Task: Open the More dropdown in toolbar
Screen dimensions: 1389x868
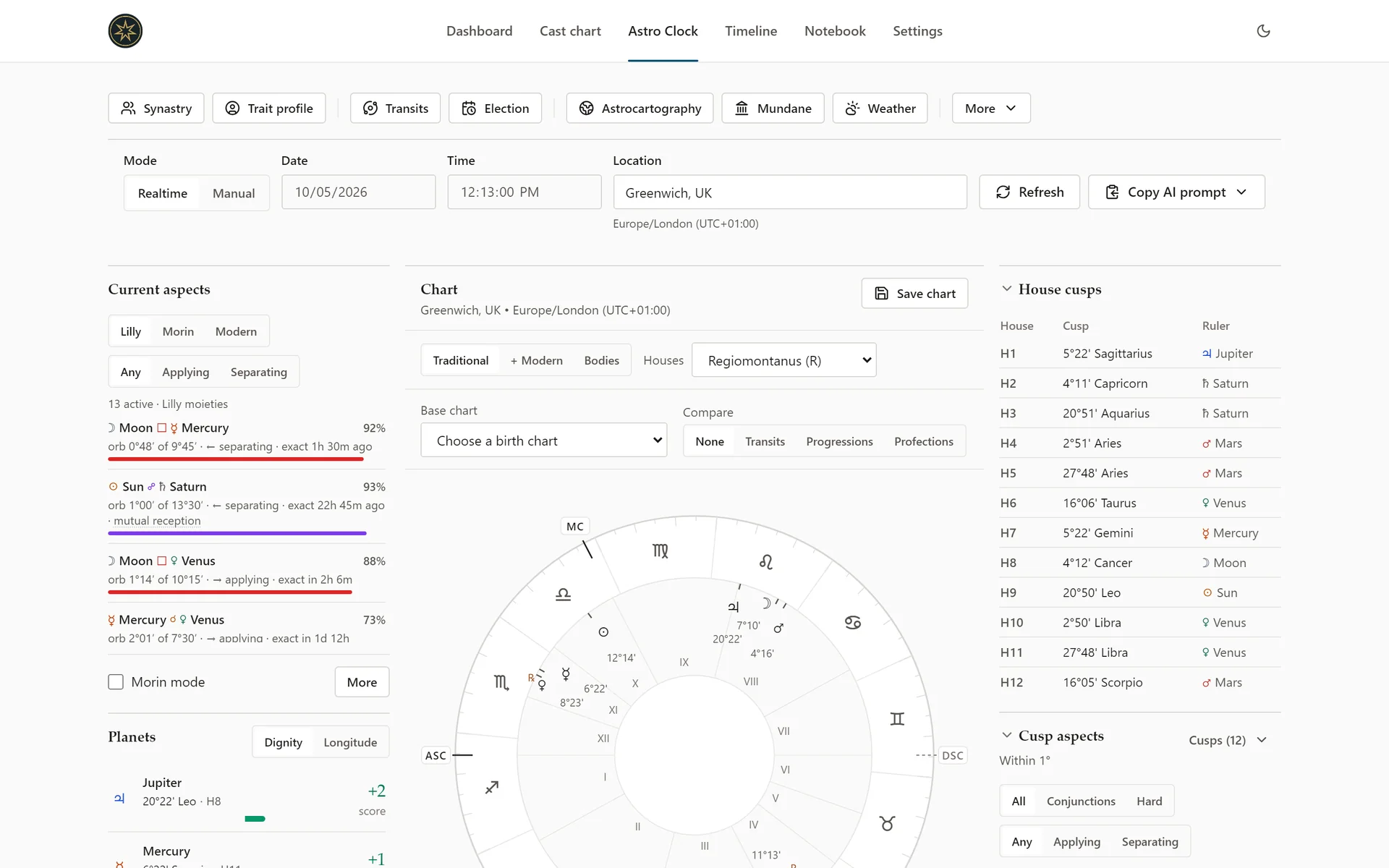Action: point(991,109)
